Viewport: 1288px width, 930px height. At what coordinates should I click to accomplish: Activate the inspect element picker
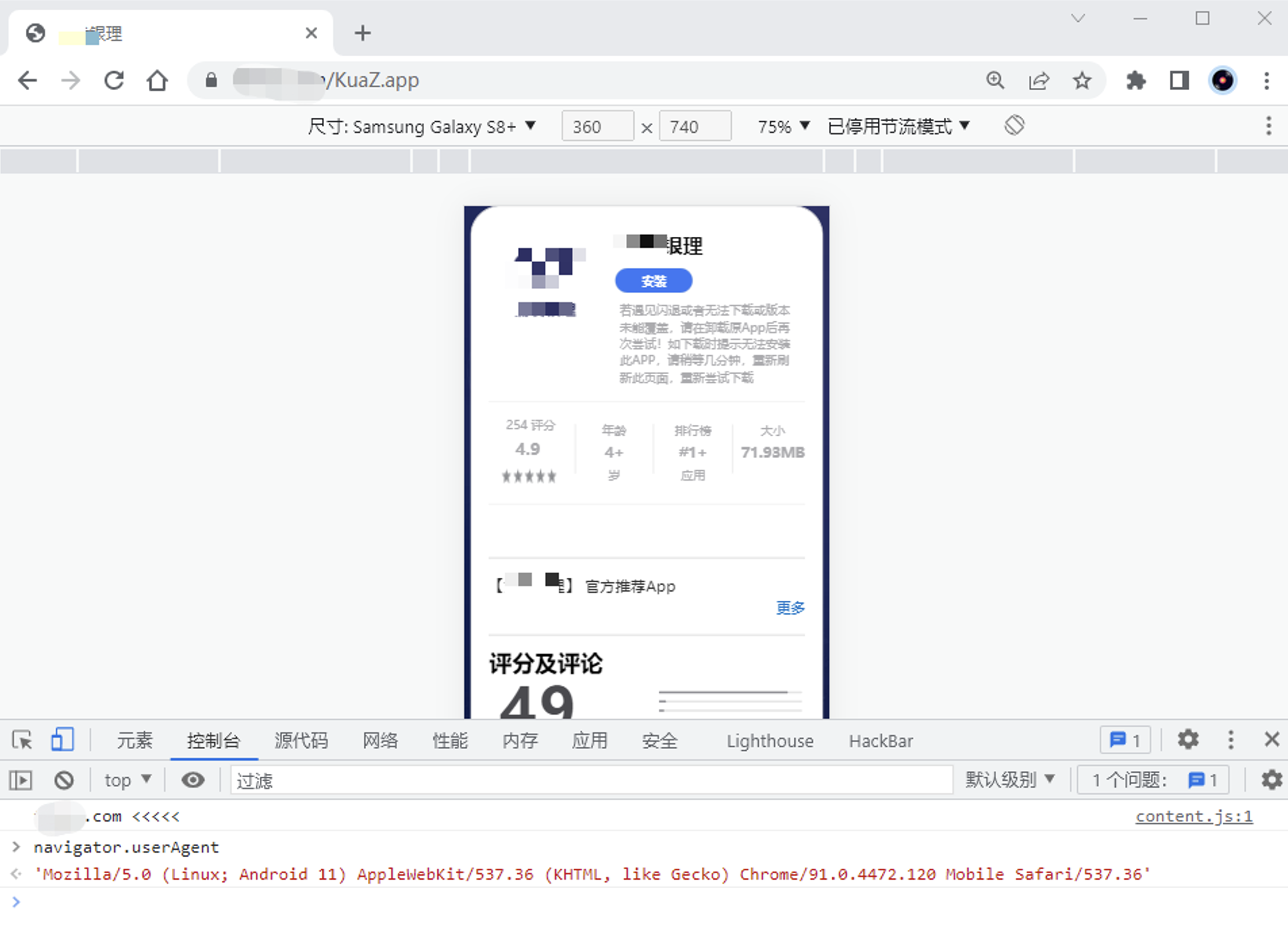[22, 739]
